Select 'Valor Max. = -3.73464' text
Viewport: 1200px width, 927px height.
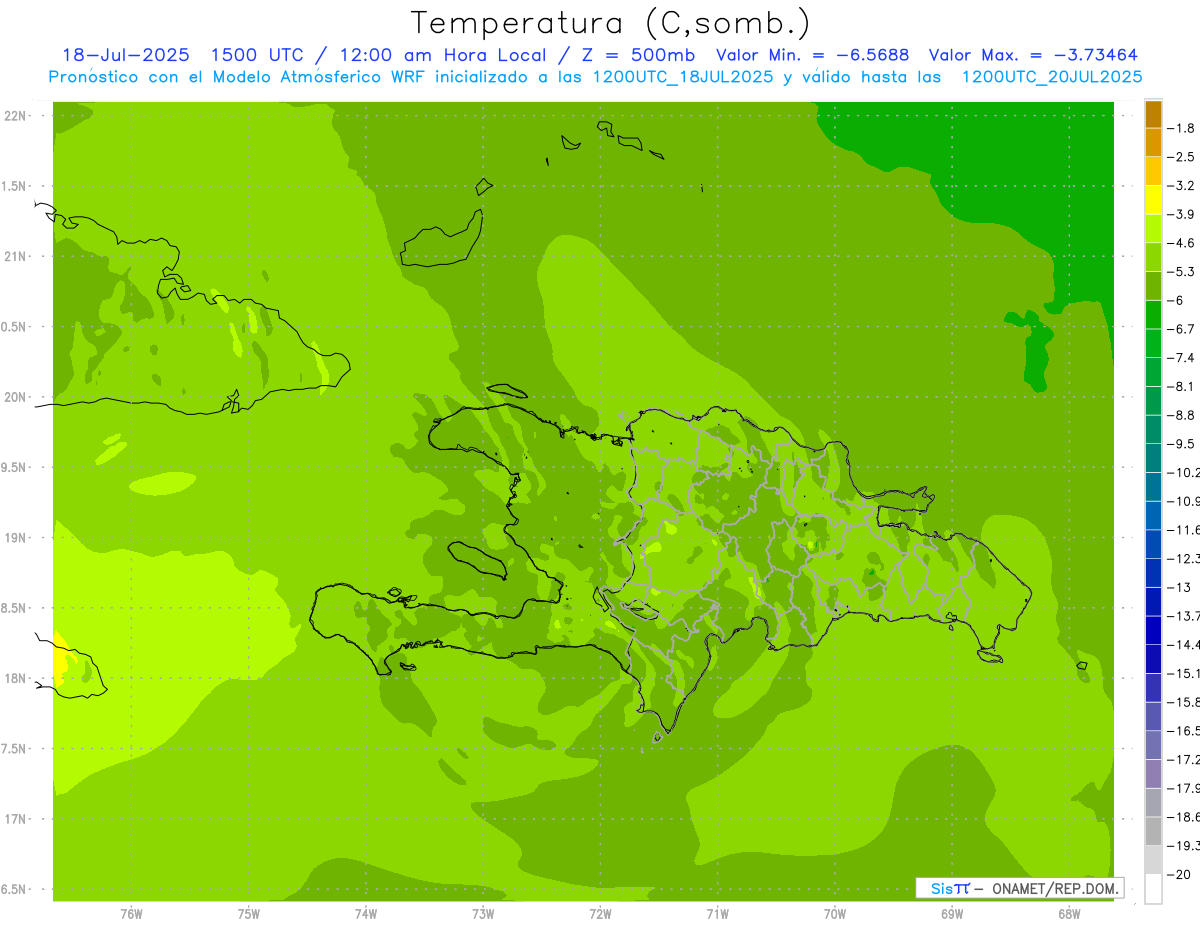tap(1033, 55)
